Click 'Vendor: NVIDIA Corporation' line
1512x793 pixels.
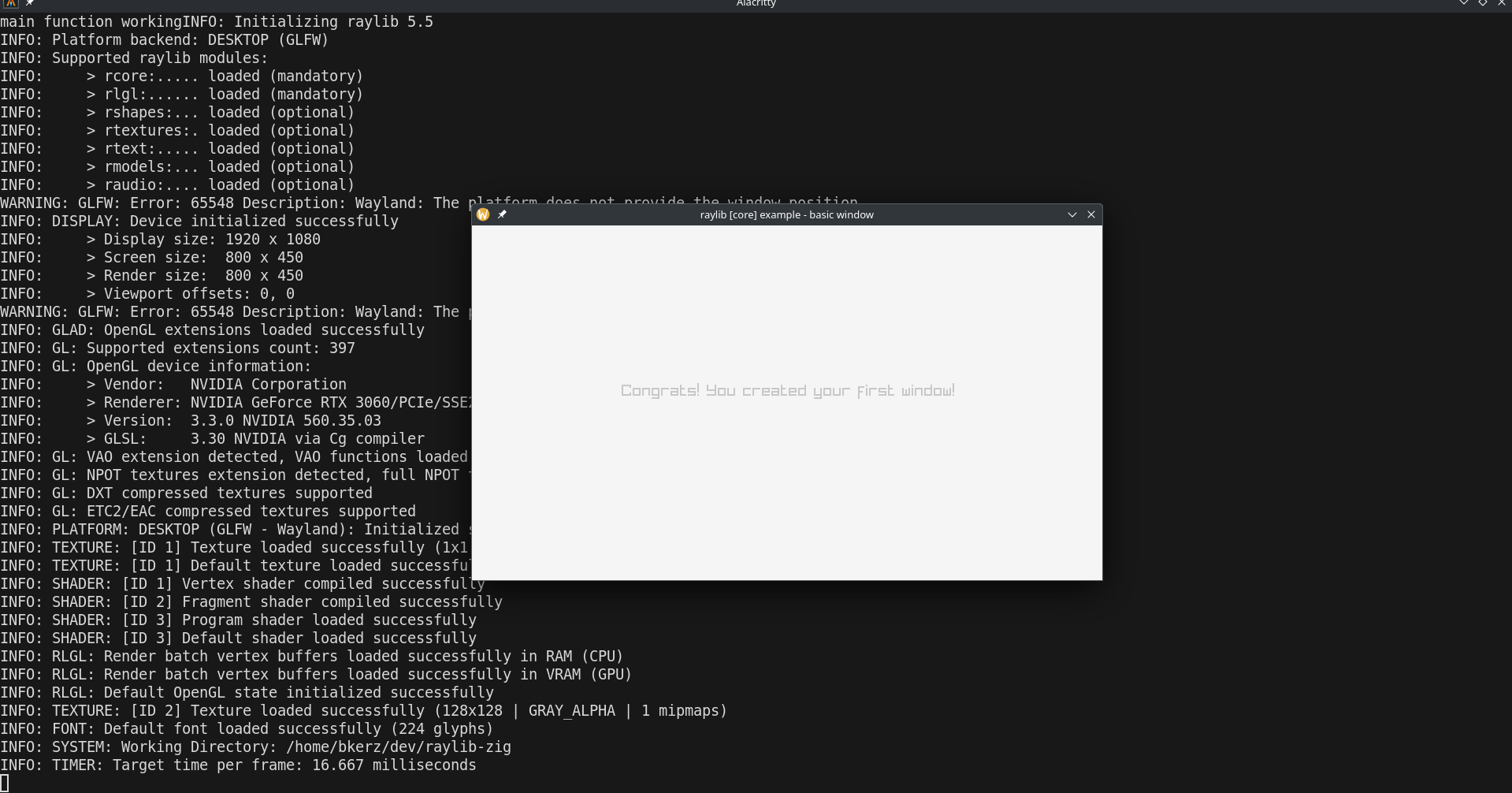coord(173,385)
